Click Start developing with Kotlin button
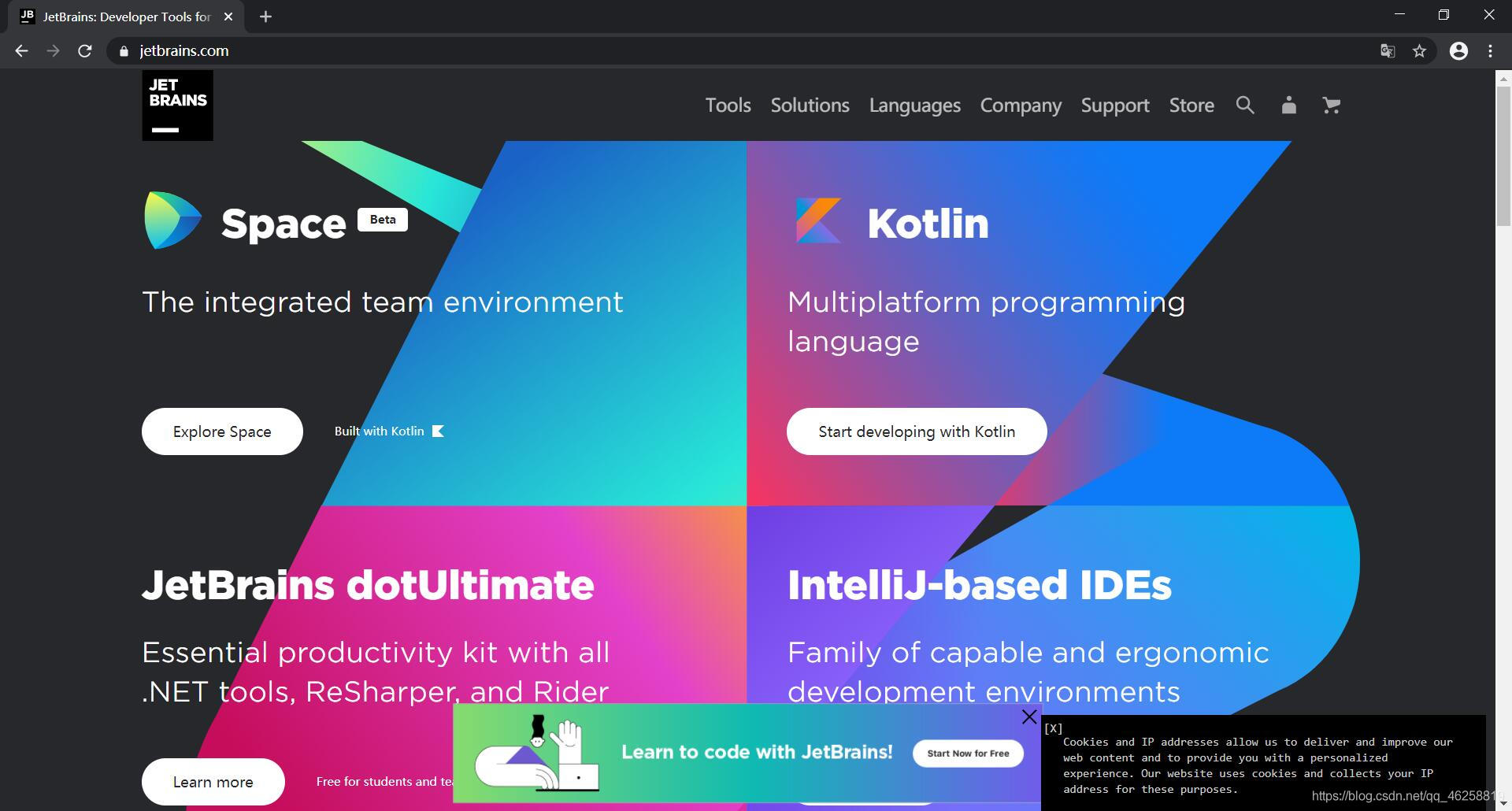Image resolution: width=1512 pixels, height=811 pixels. pos(917,431)
